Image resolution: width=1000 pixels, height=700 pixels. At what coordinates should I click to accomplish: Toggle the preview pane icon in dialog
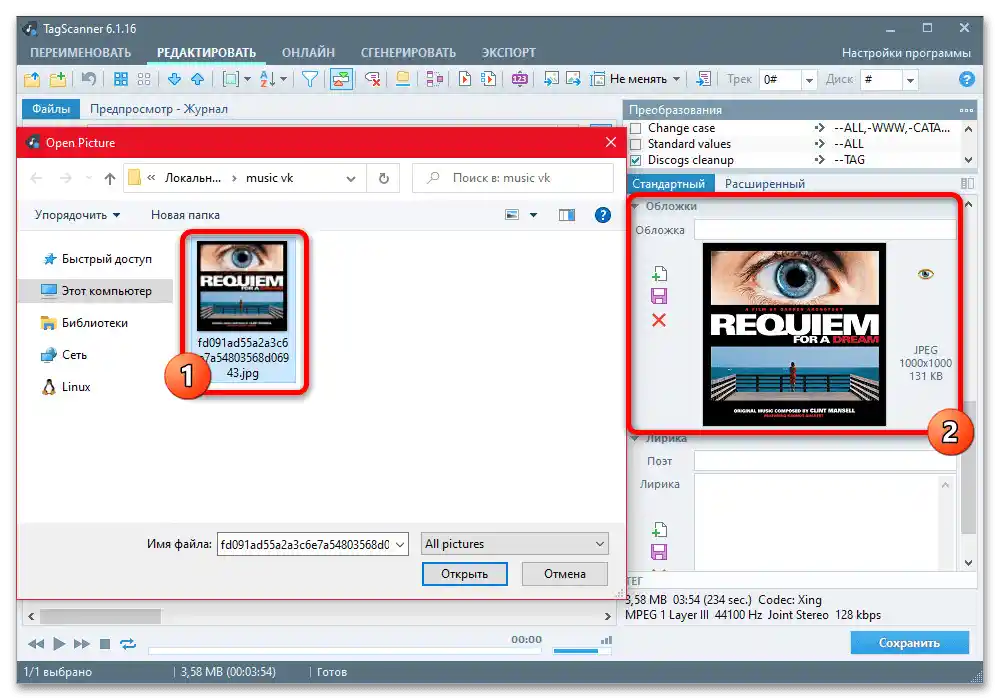coord(566,215)
